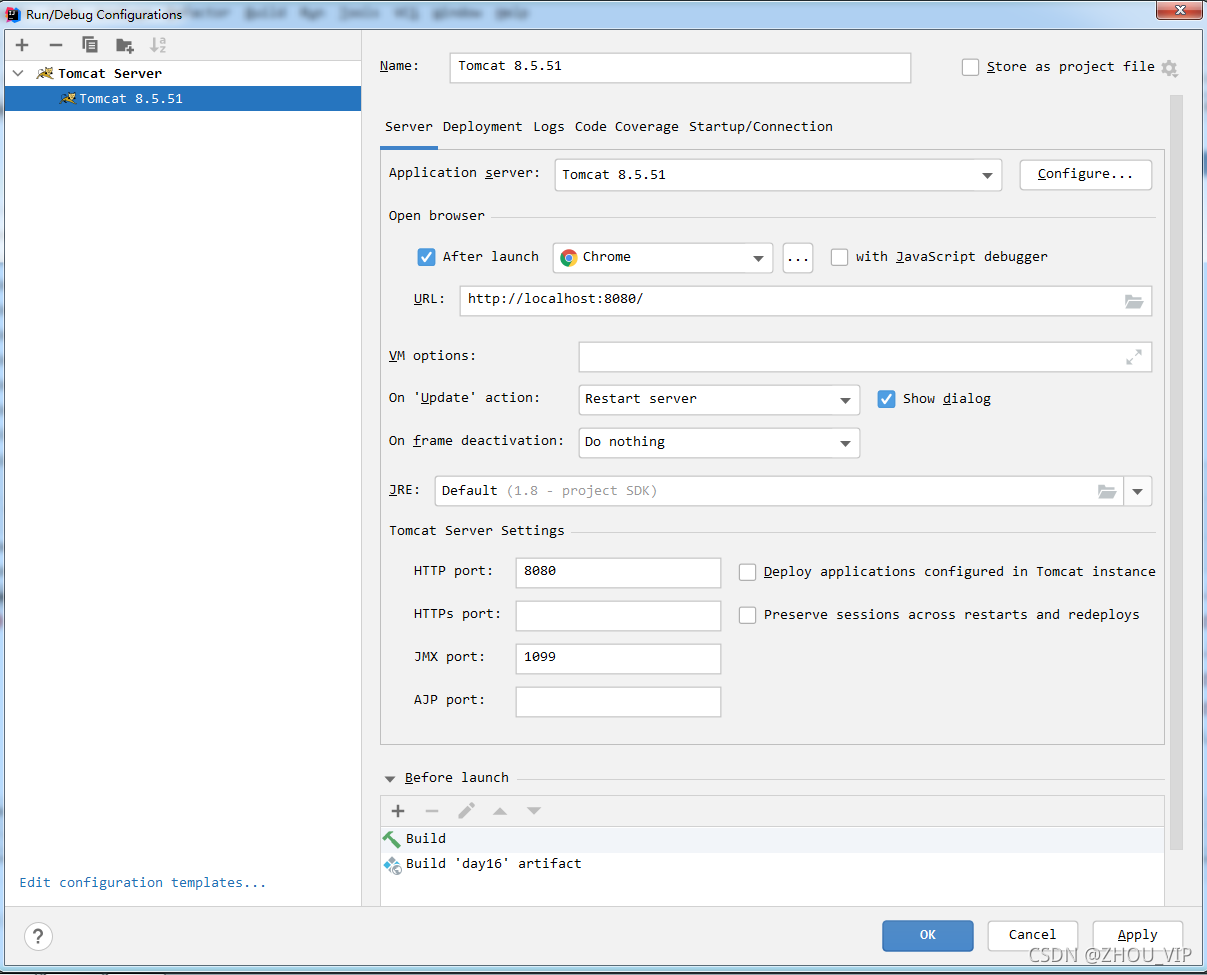
Task: Select the Build 'day16' artifact task
Action: coord(772,864)
